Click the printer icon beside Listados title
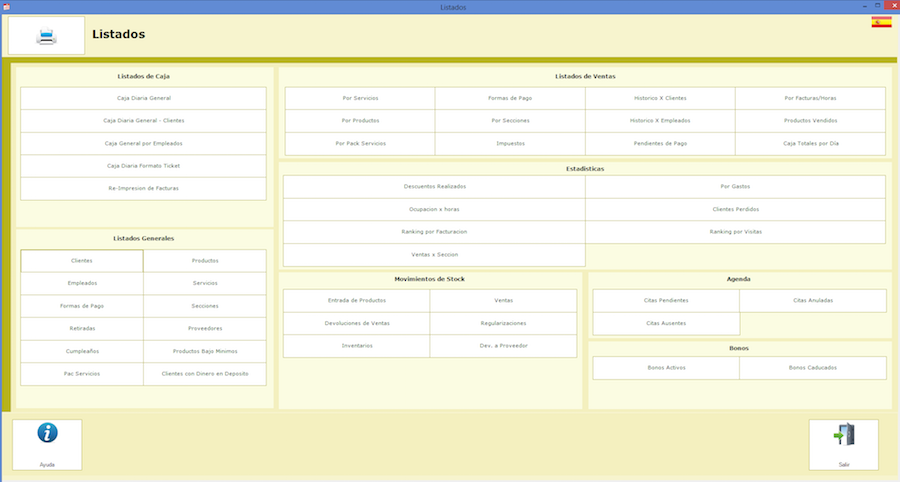This screenshot has height=482, width=900. point(47,36)
